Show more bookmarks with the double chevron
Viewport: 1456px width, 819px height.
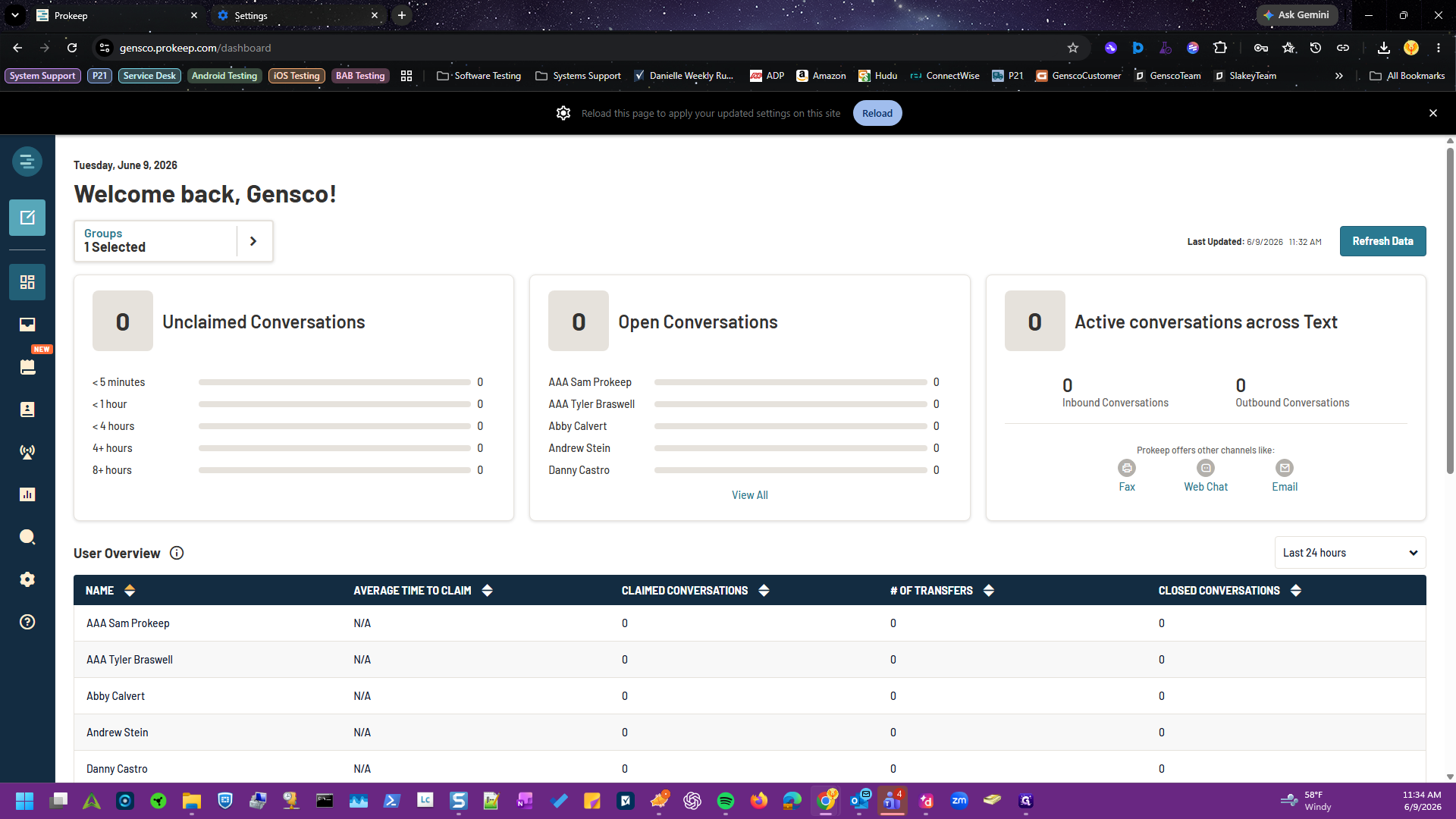pos(1339,76)
